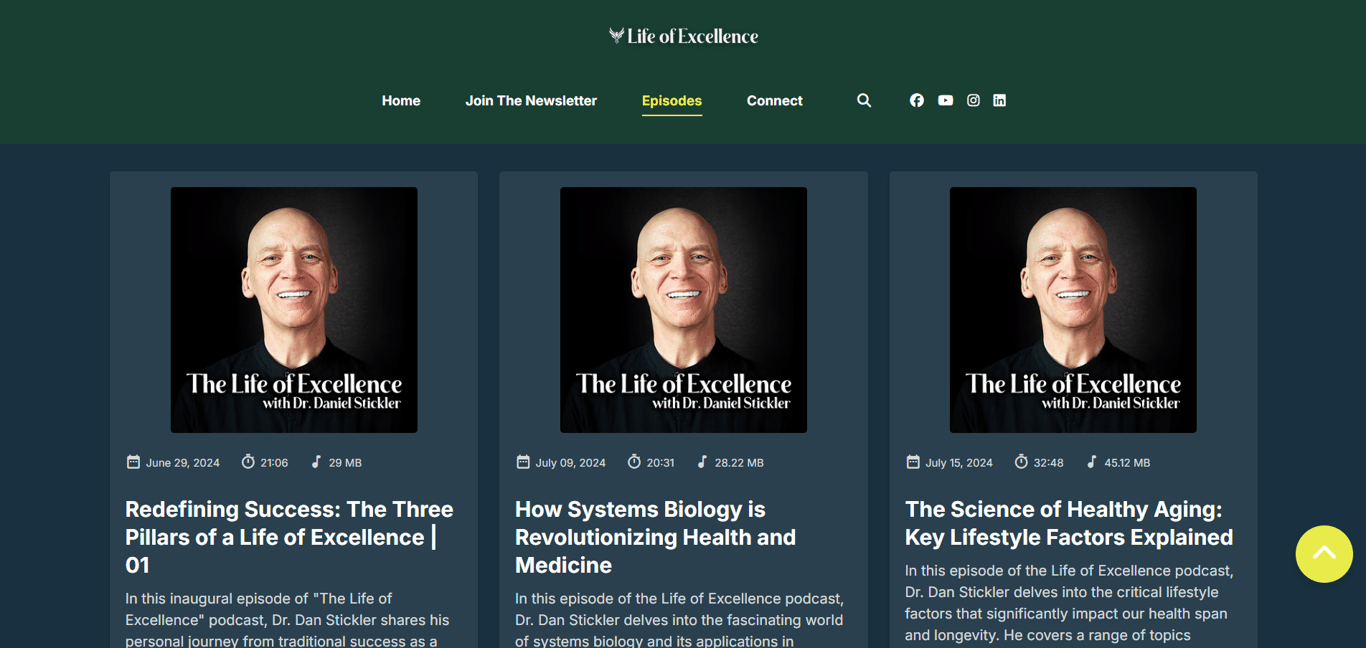Select the Episodes menu item

pos(672,101)
